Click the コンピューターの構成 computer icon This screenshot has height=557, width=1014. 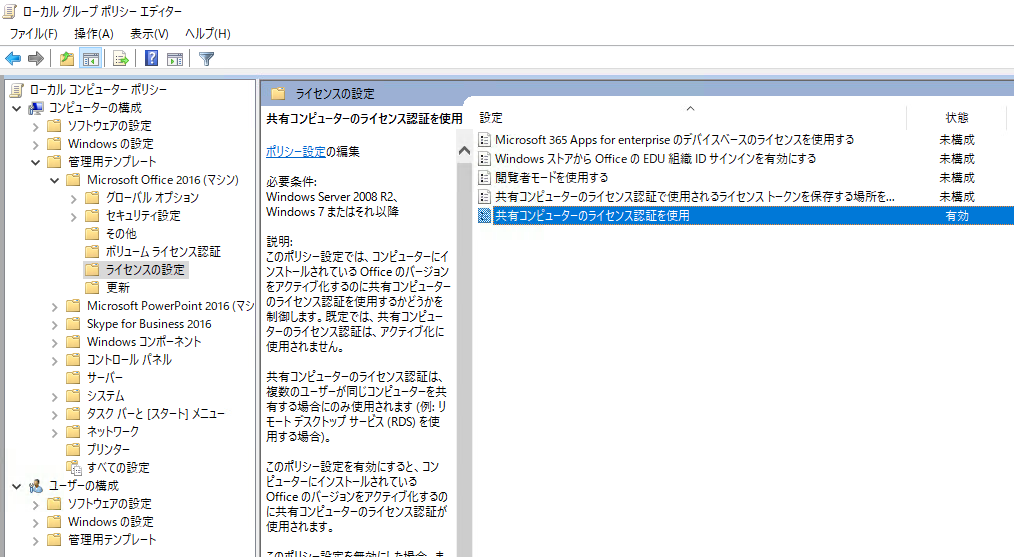tap(36, 107)
